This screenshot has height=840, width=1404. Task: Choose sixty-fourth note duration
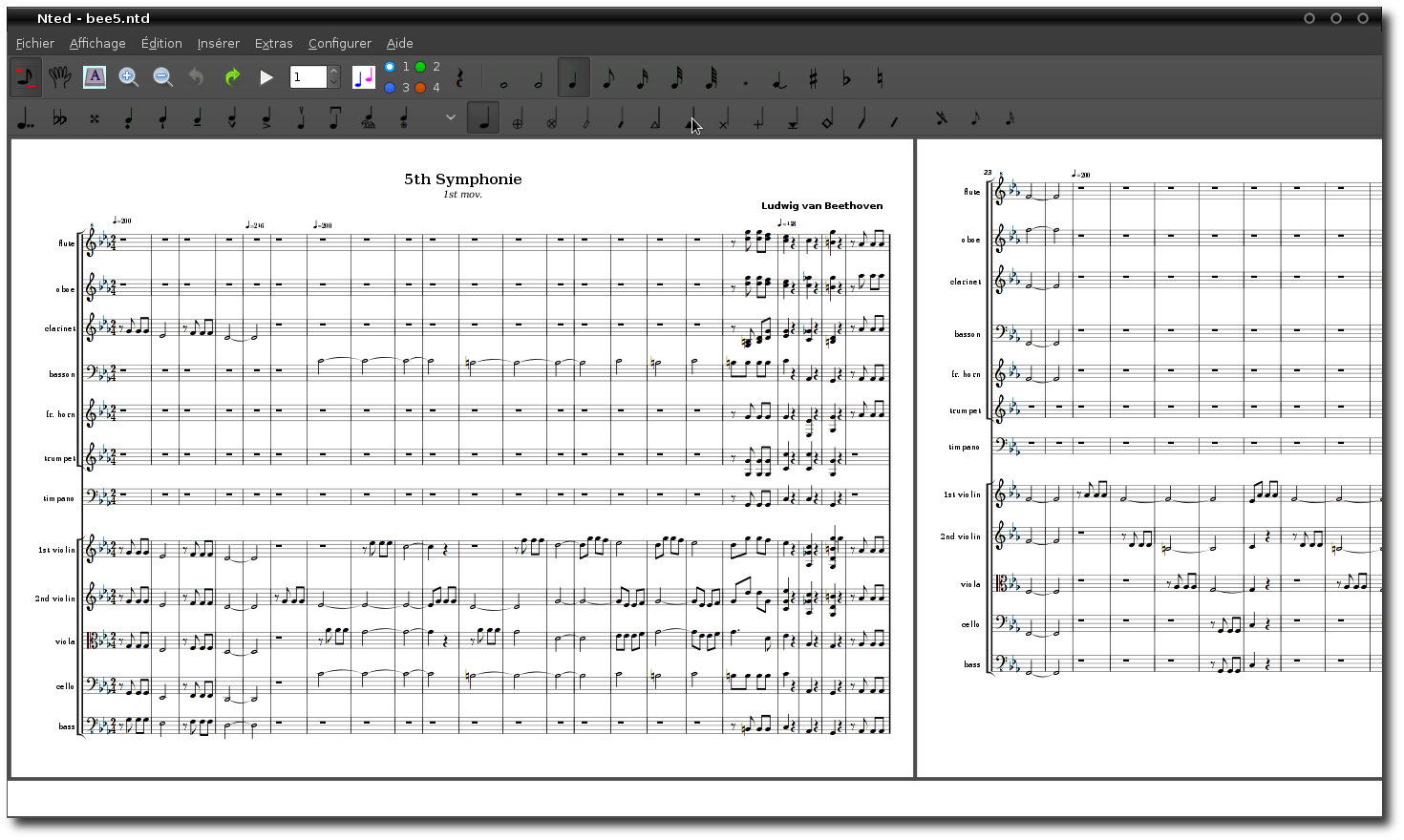tap(711, 79)
